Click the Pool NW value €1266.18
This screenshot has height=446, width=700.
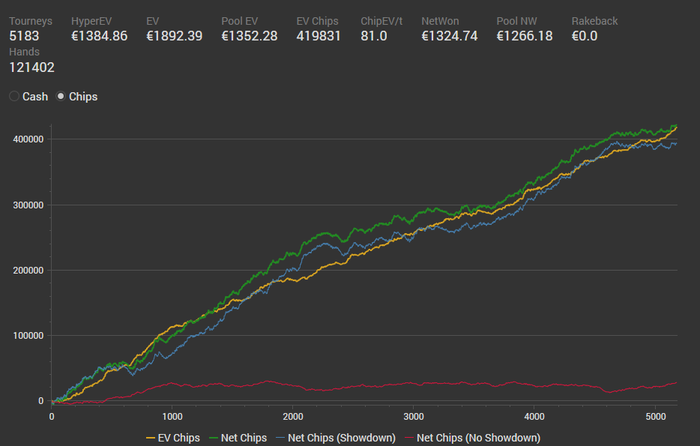524,36
